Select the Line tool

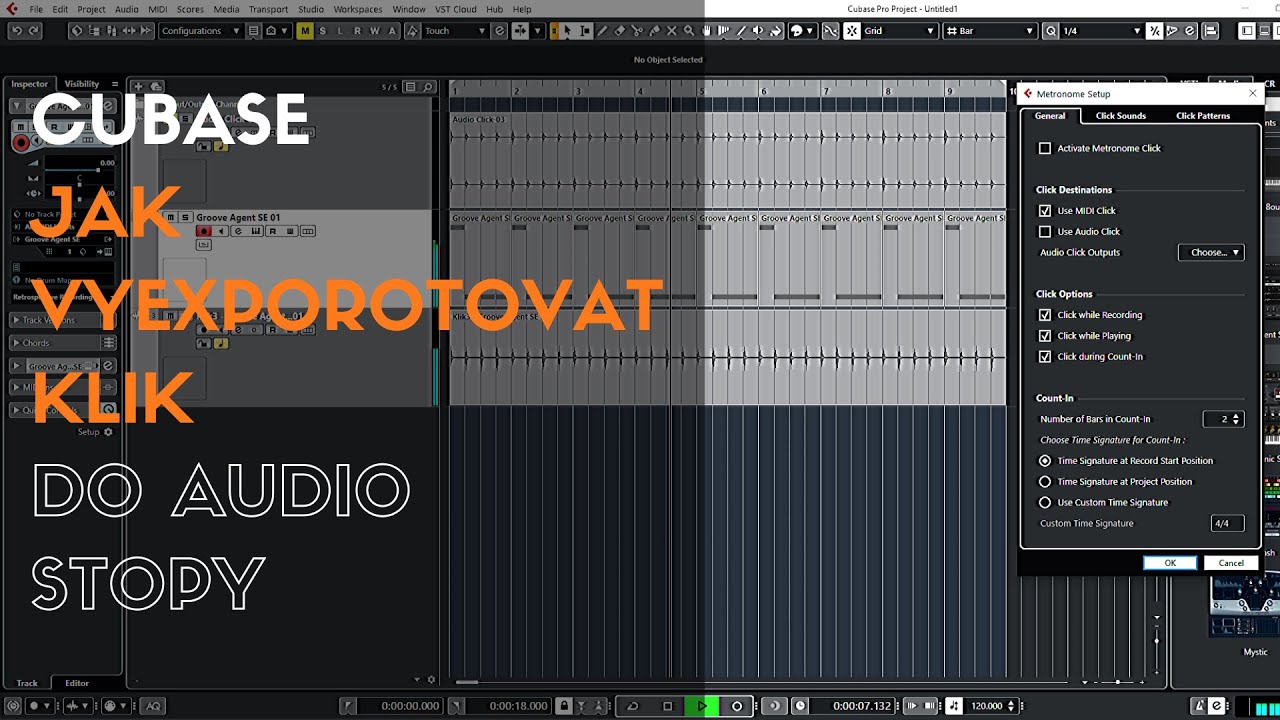(741, 31)
